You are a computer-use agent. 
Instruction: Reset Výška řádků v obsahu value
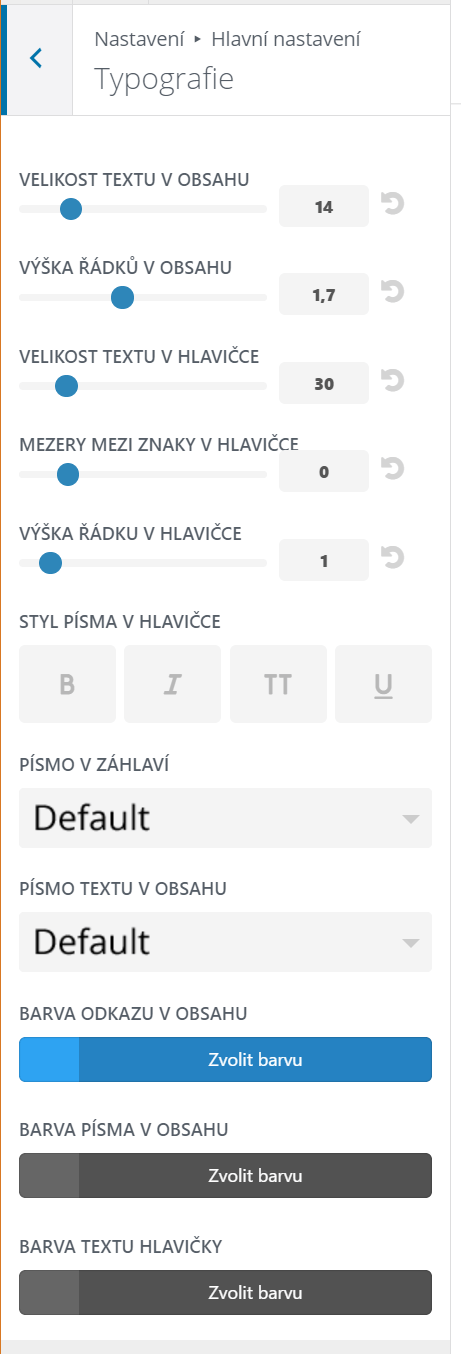tap(393, 291)
